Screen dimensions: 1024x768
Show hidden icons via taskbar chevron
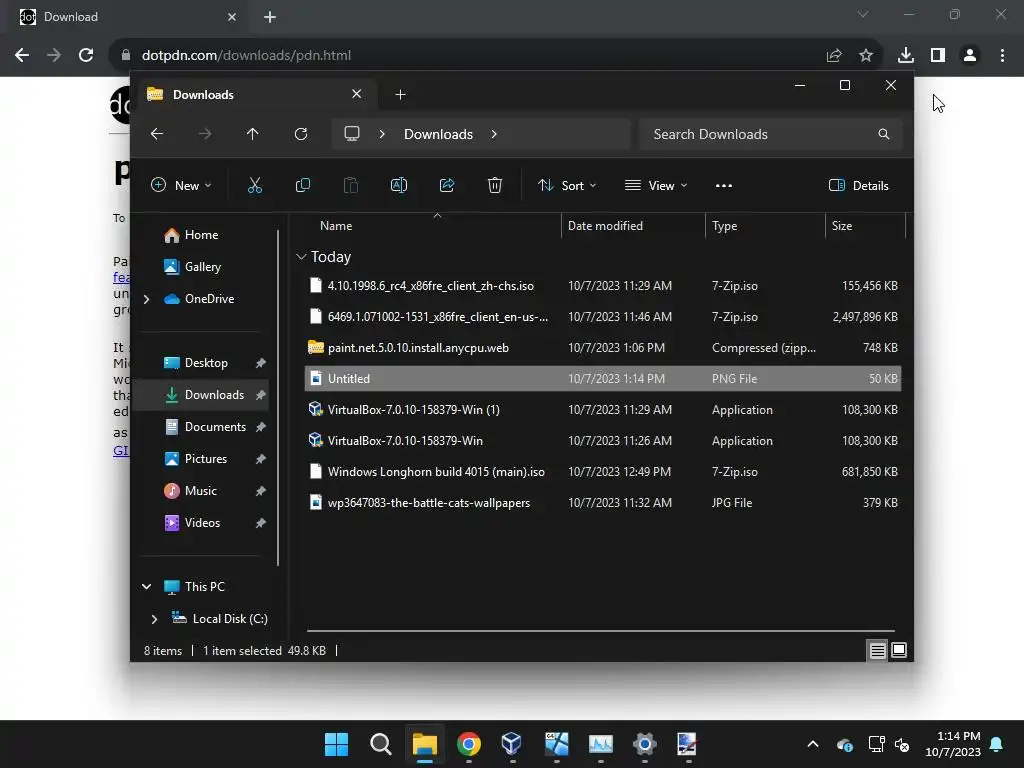click(x=812, y=744)
